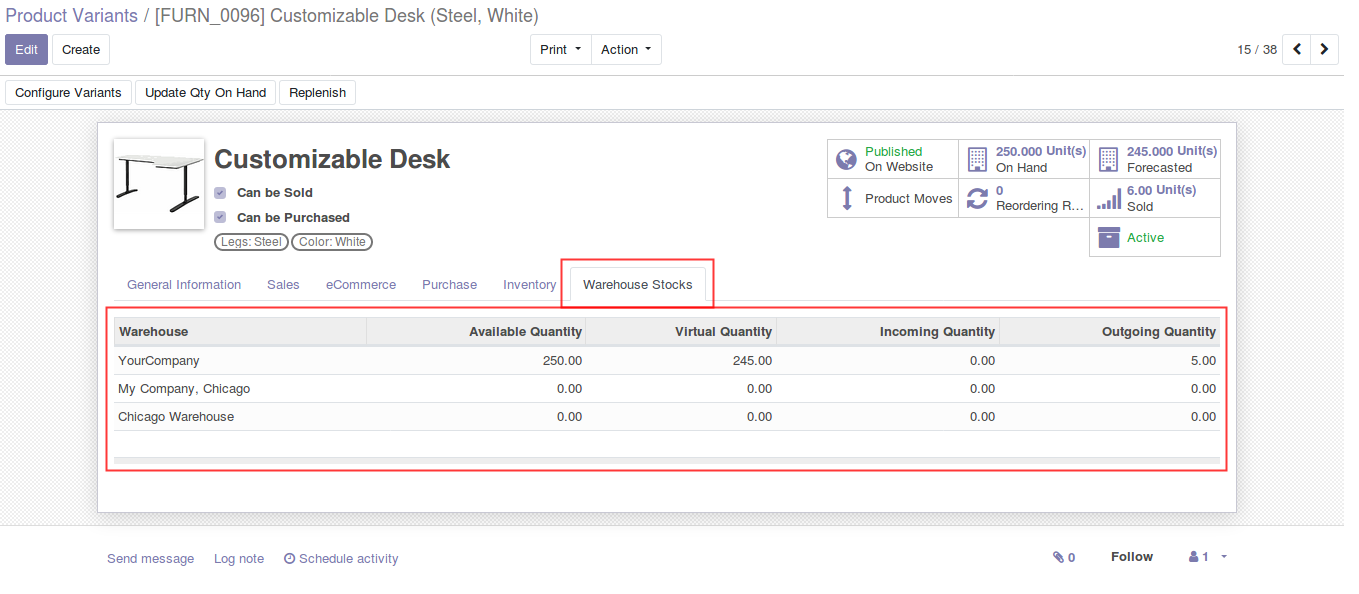Viewport: 1359px width, 594px height.
Task: Open Product Variants breadcrumb link
Action: [72, 16]
